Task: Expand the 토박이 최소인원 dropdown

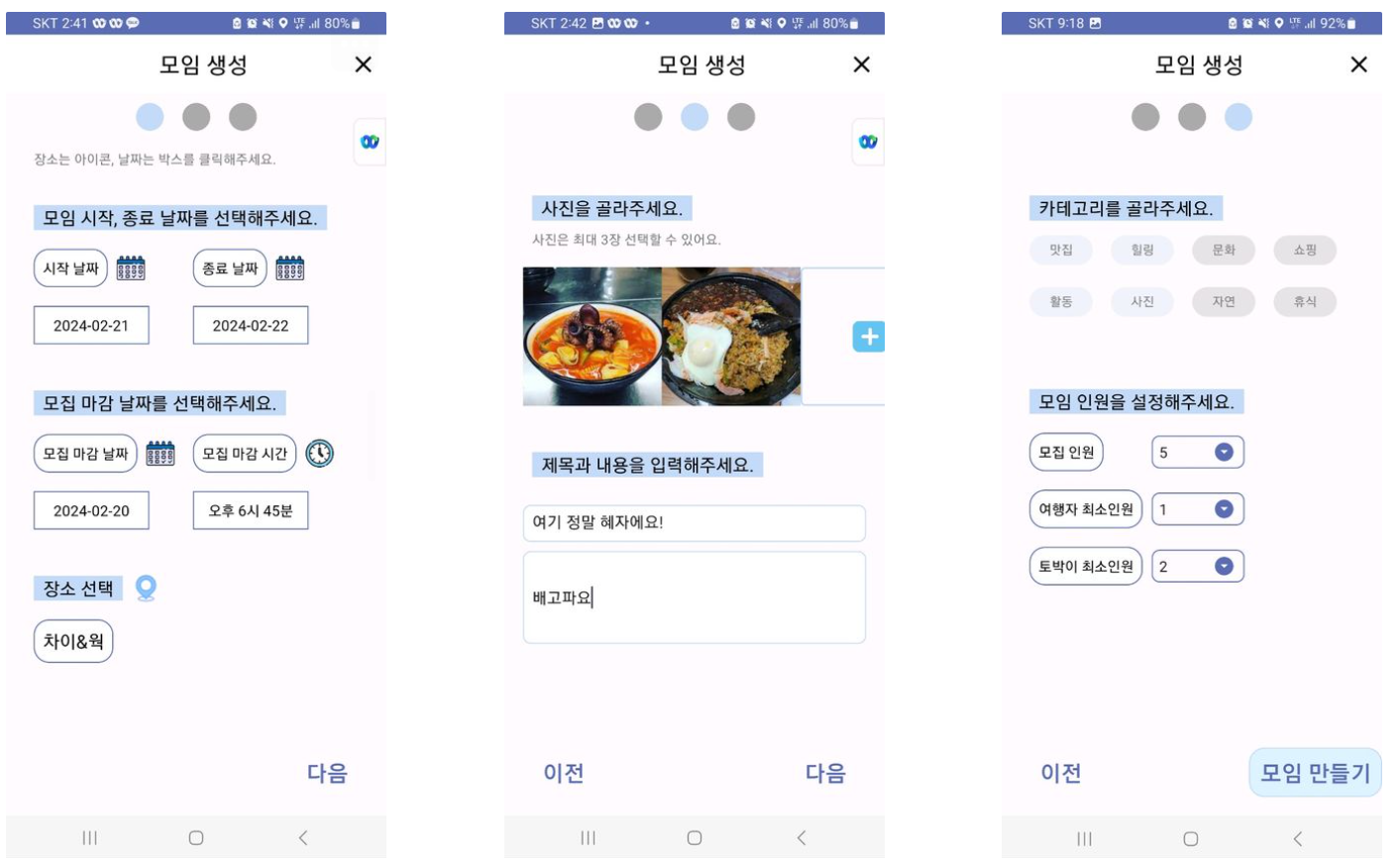Action: 1198,567
